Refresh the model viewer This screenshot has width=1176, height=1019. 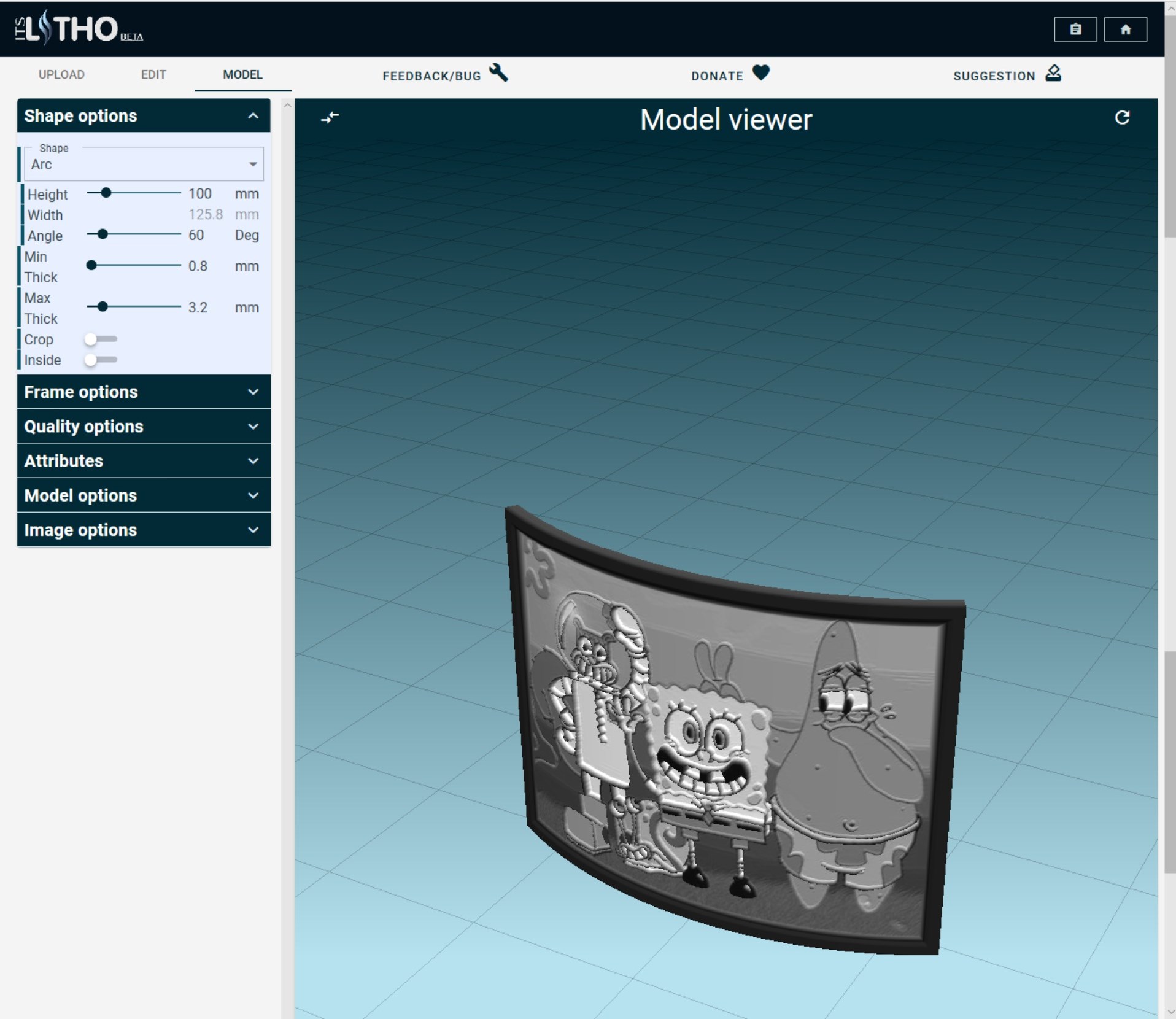click(x=1122, y=117)
